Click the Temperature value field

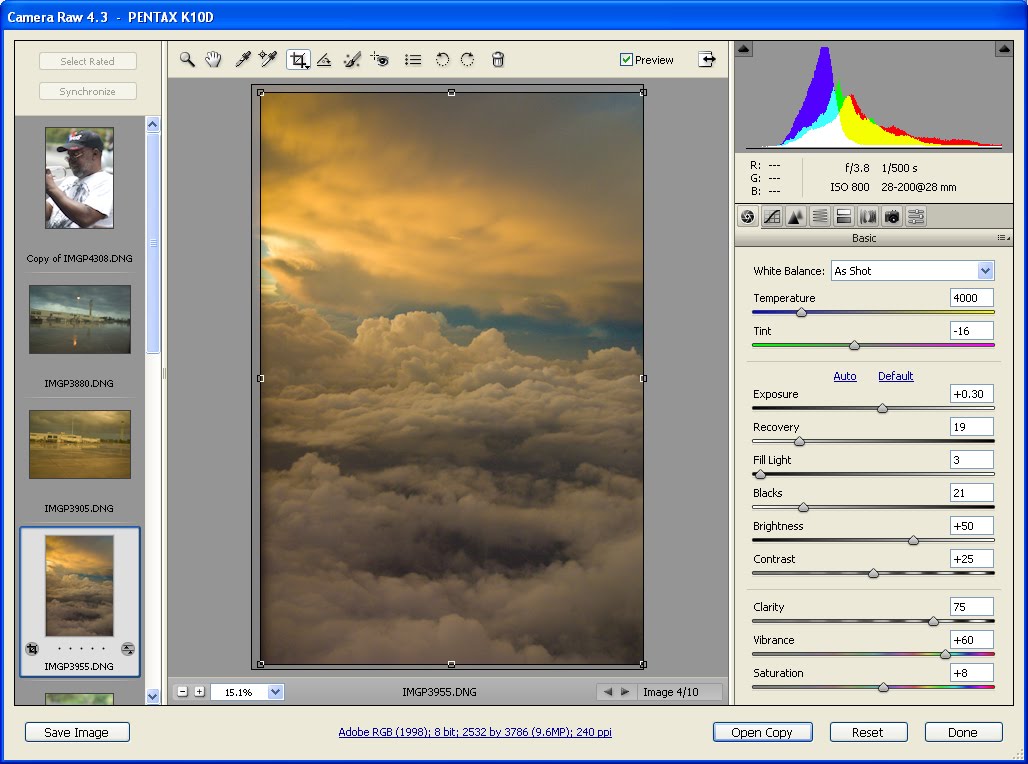[x=972, y=298]
